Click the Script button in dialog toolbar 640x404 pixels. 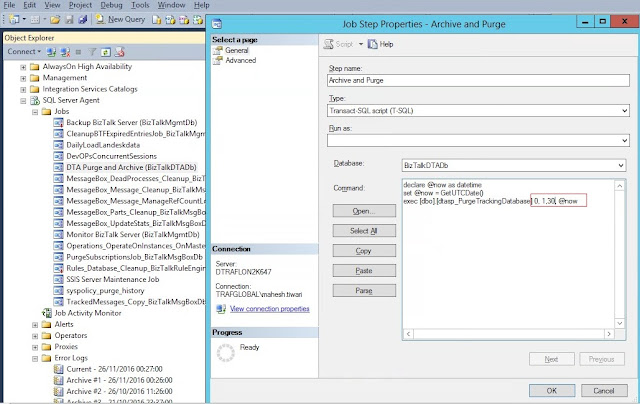(x=339, y=44)
